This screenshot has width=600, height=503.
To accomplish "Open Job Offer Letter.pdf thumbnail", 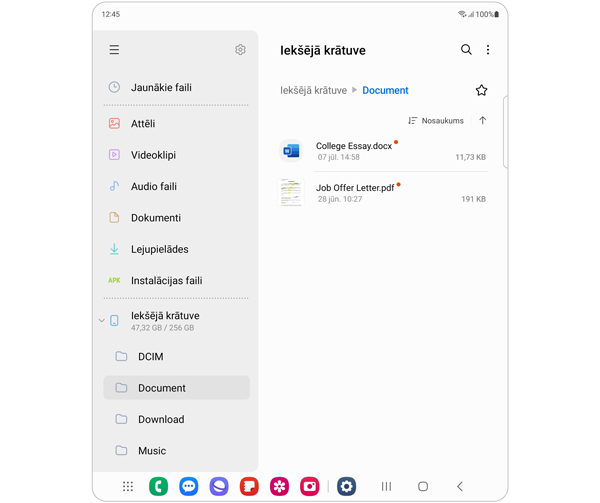I will (x=291, y=192).
